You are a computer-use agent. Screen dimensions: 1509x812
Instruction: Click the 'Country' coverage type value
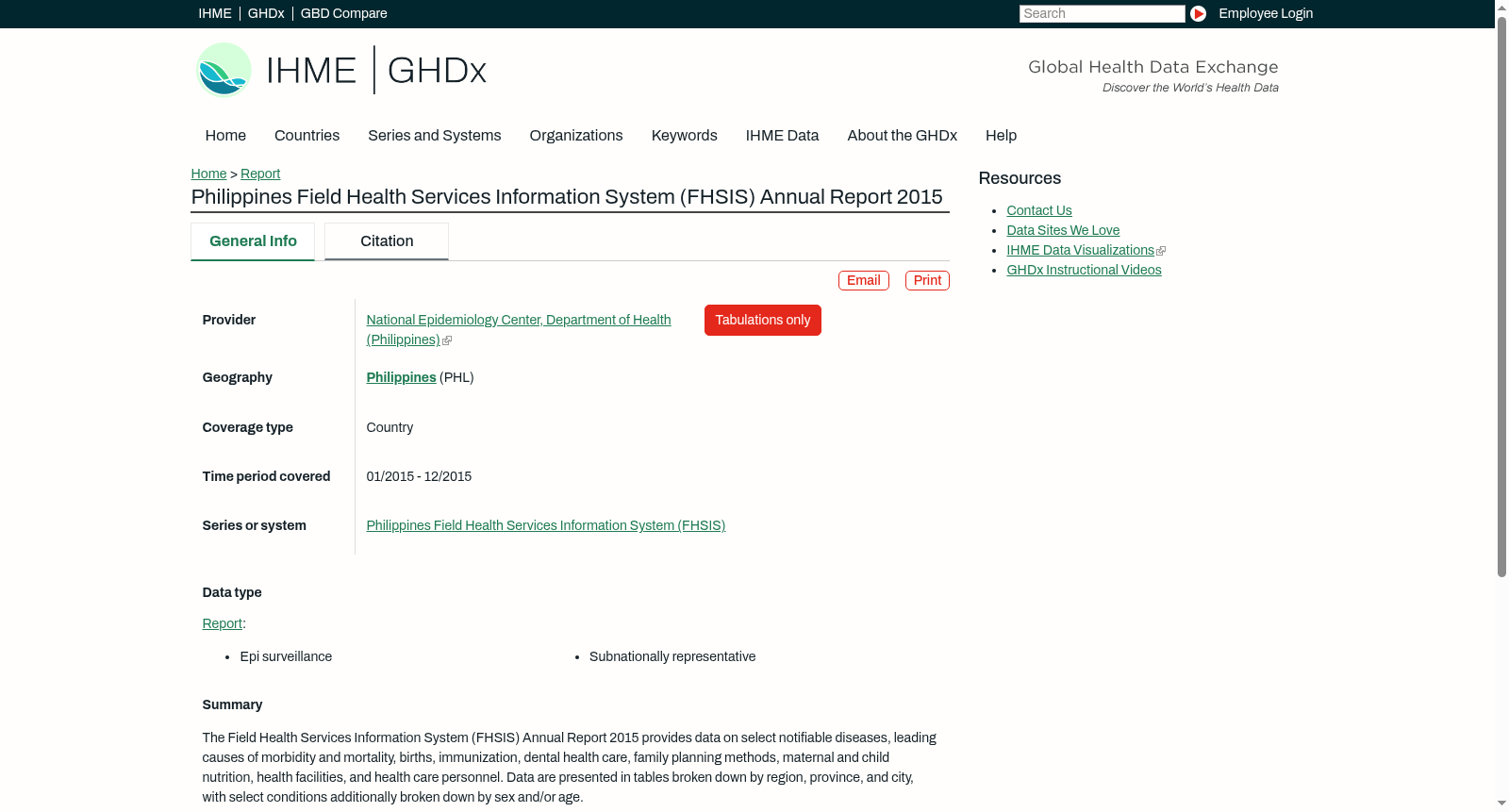[x=390, y=427]
